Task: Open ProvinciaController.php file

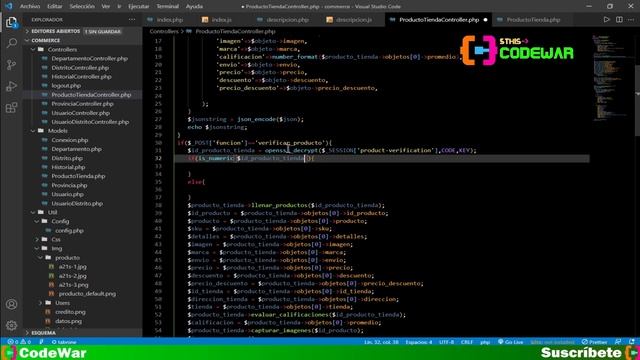Action: (82, 104)
